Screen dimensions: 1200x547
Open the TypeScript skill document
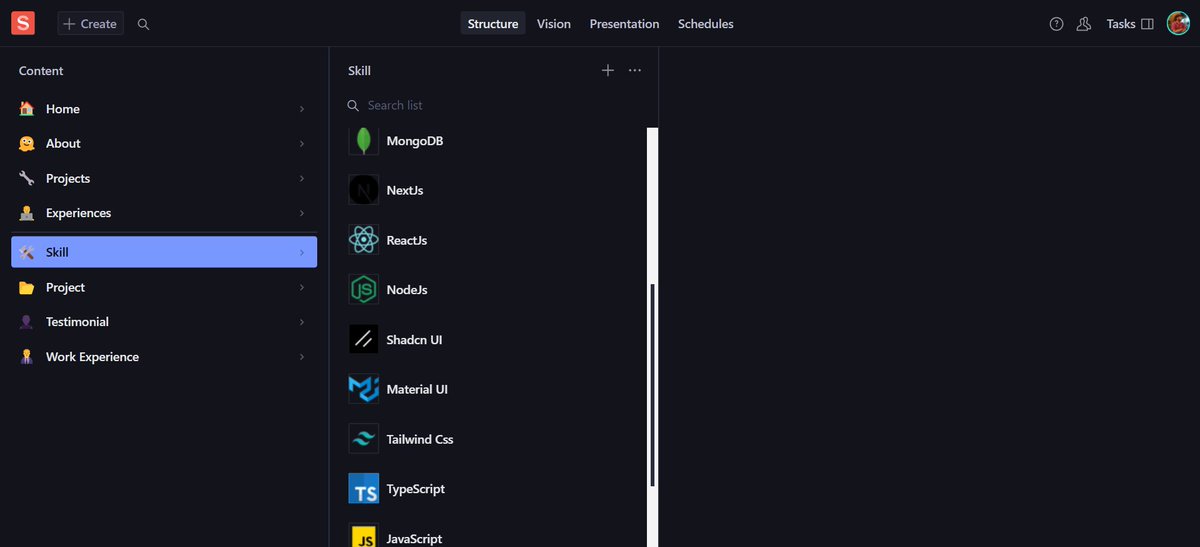[x=493, y=489]
